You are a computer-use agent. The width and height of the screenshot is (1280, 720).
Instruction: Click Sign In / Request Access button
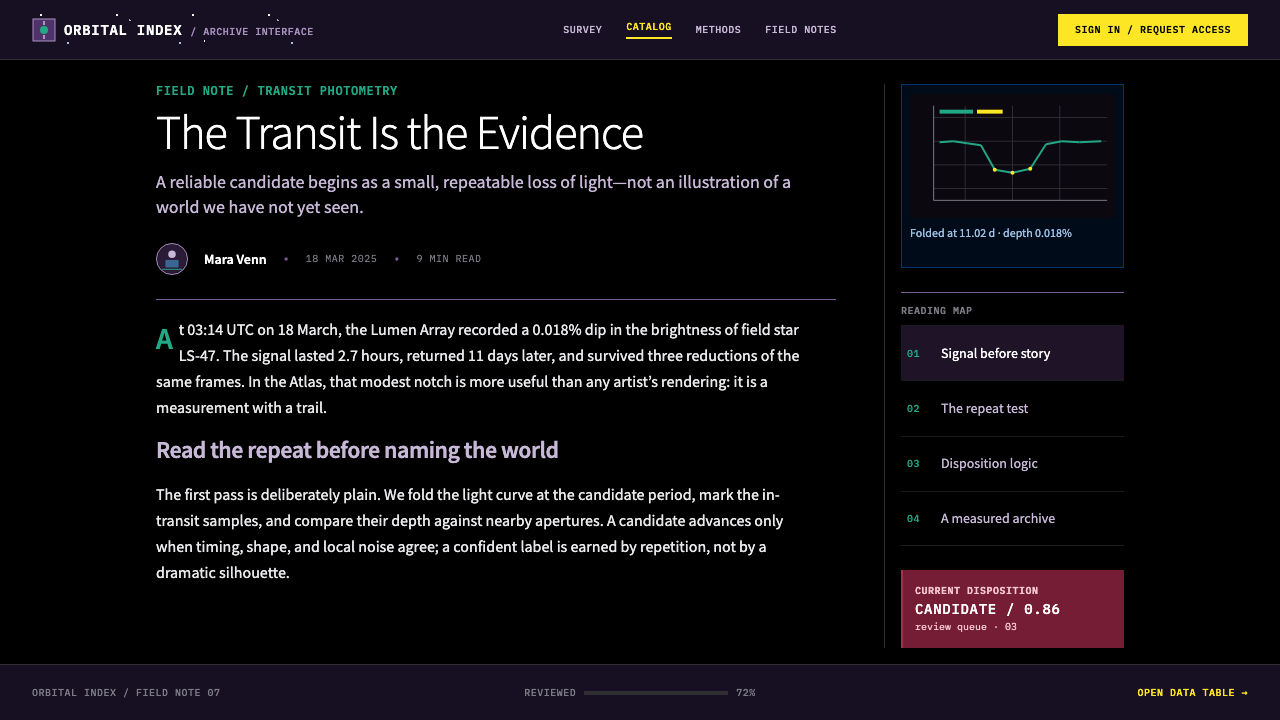click(x=1153, y=30)
